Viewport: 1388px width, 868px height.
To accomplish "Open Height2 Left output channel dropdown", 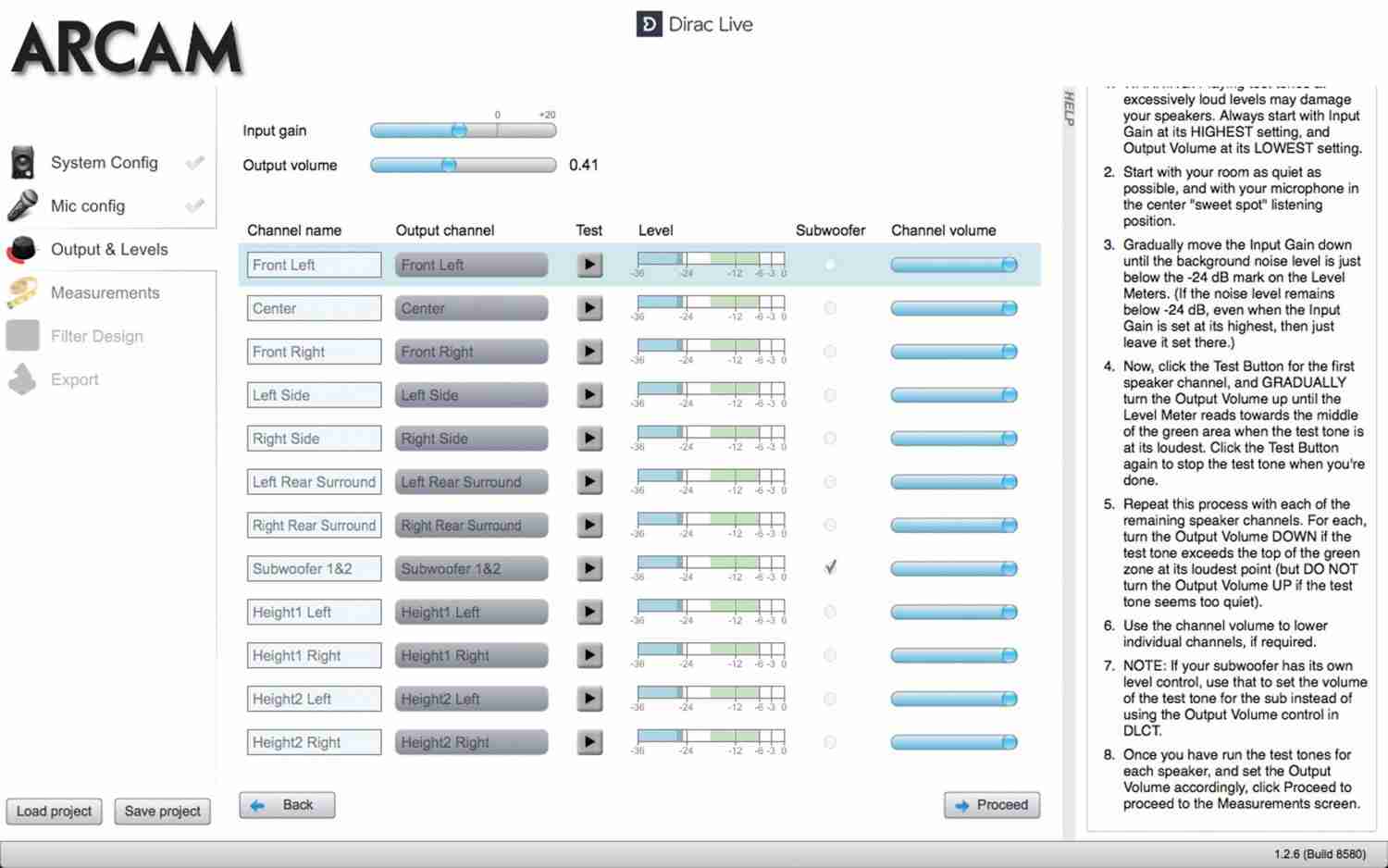I will click(471, 699).
